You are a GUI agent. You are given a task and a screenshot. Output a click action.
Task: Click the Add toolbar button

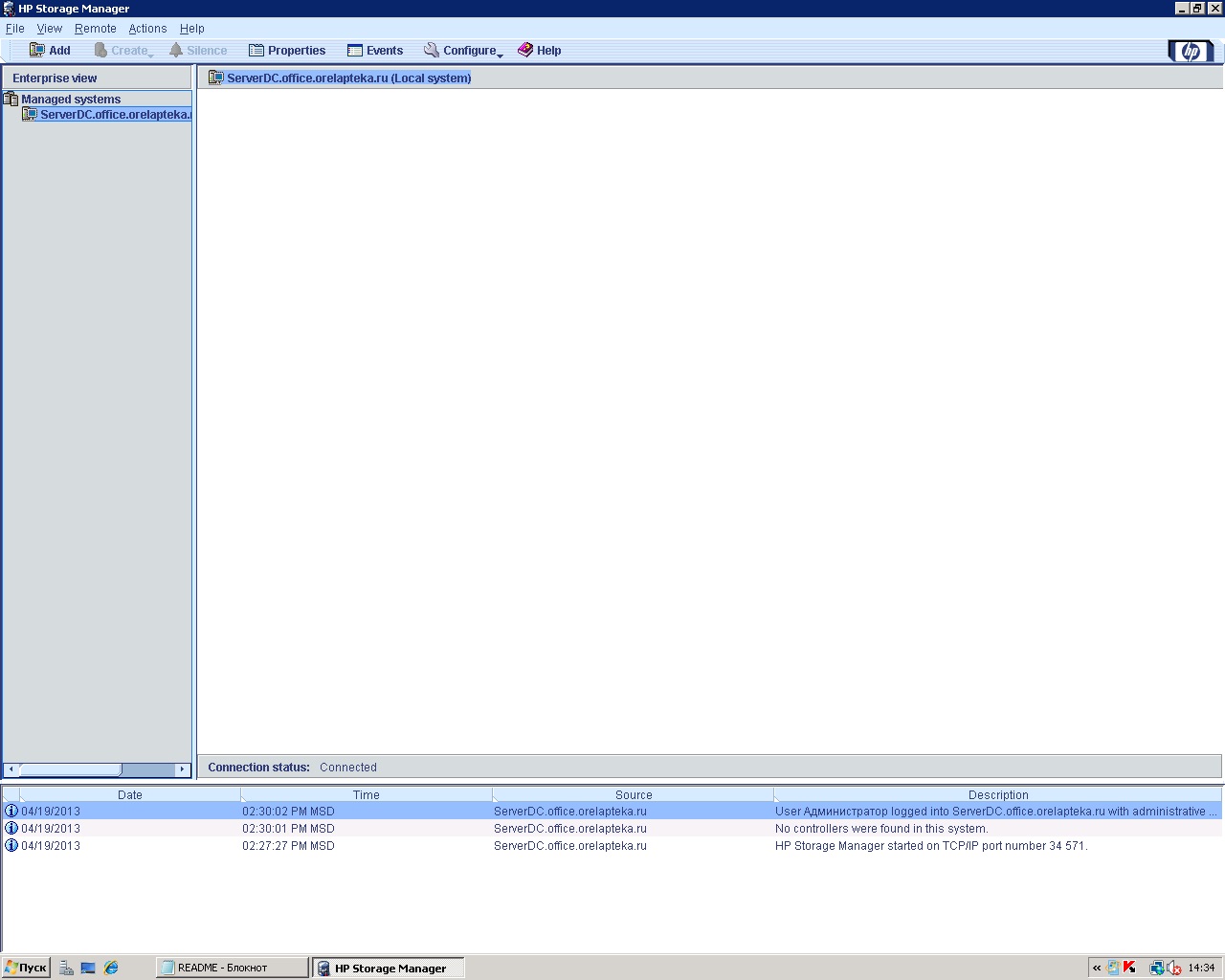tap(50, 51)
